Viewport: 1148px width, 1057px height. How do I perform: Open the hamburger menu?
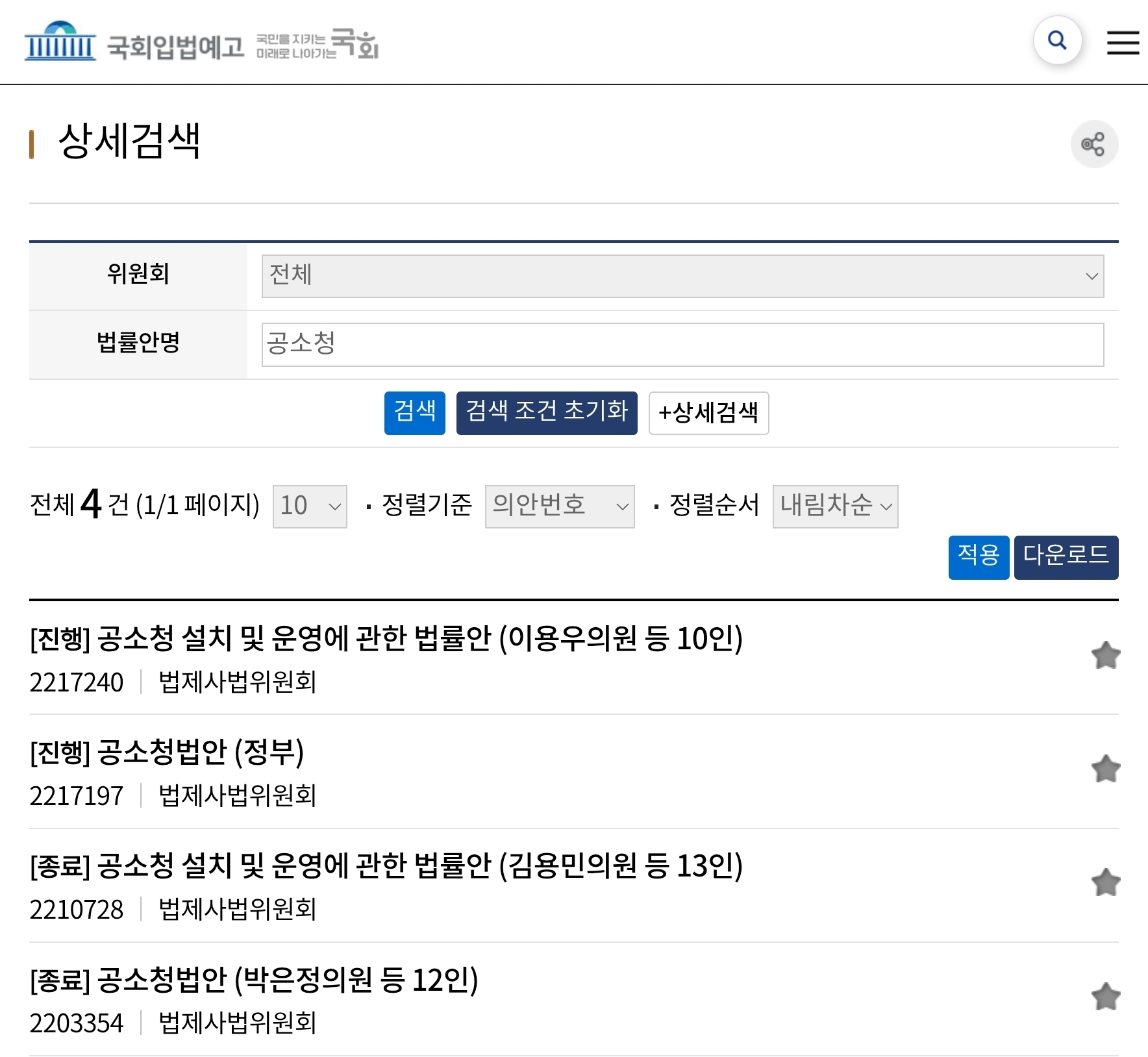tap(1123, 42)
